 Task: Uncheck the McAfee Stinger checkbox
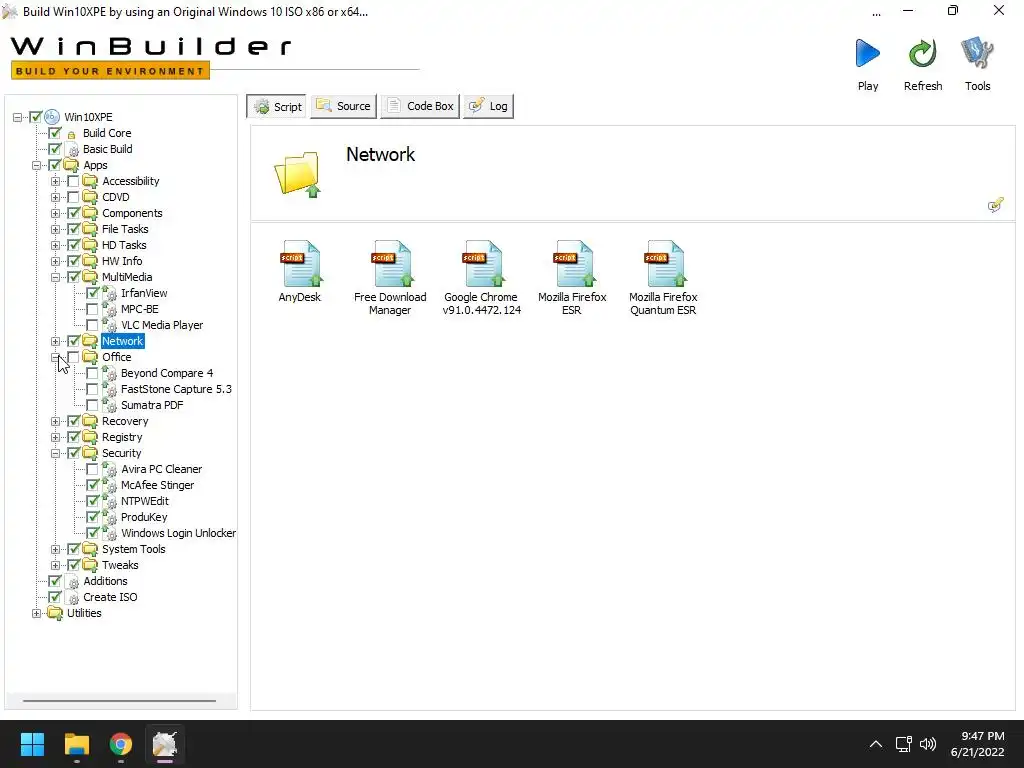(x=93, y=485)
